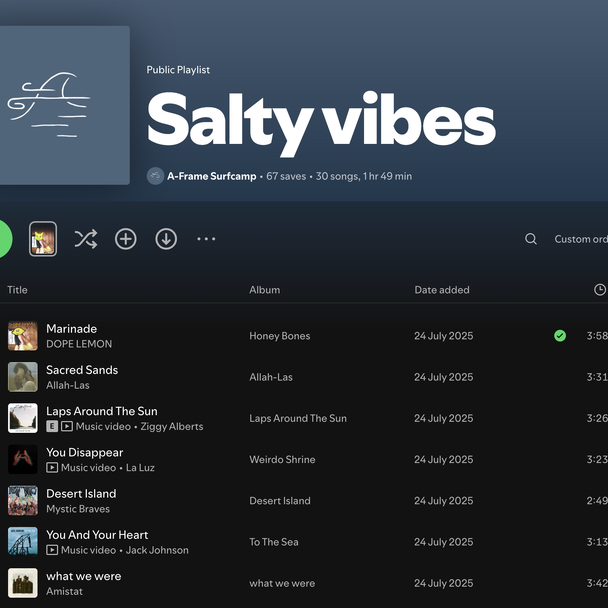
Task: Click the Salty vibes playlist cover art
Action: (65, 105)
